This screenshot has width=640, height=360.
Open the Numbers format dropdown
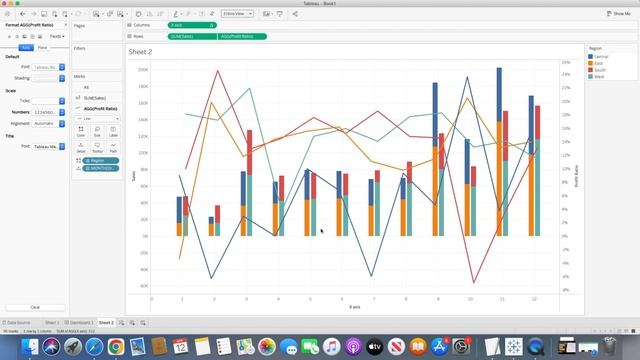(x=49, y=112)
